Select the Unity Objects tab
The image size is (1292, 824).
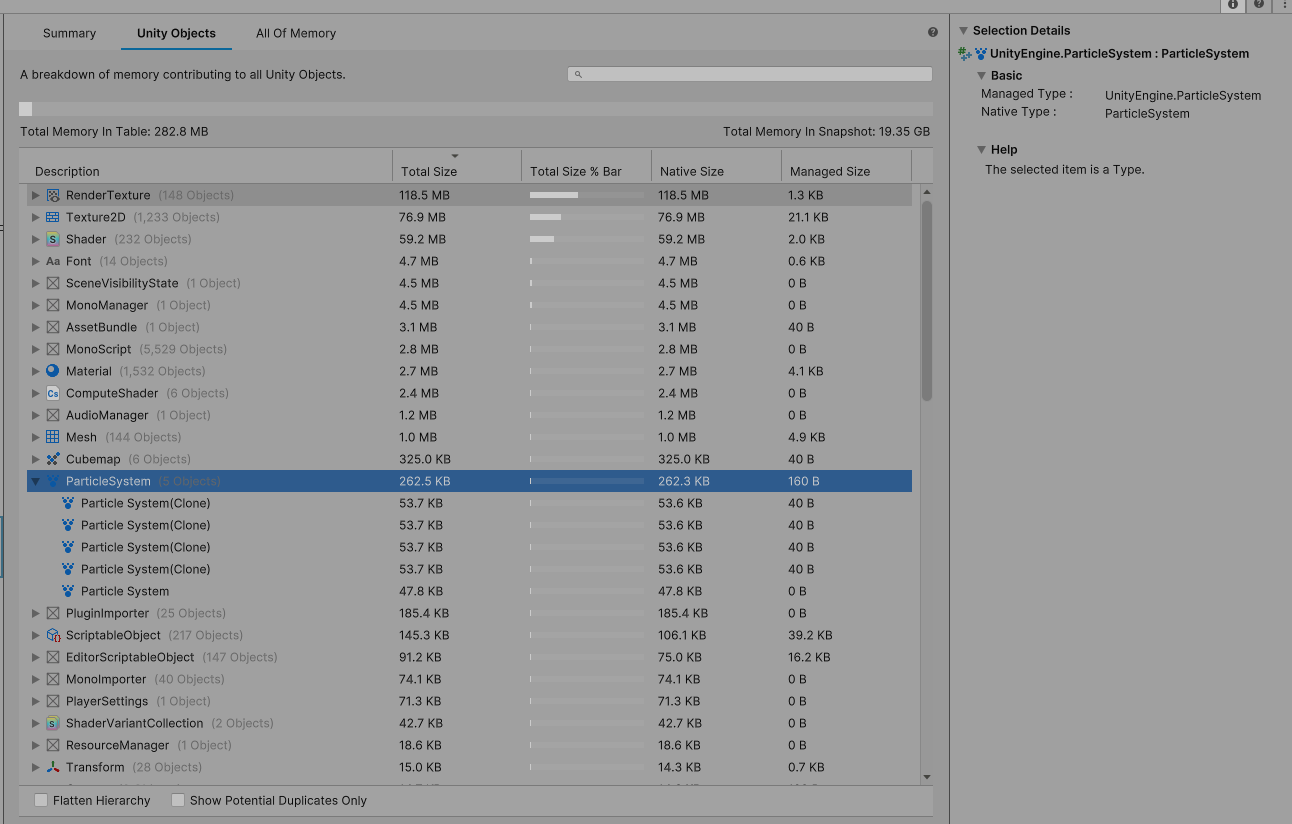(x=176, y=33)
